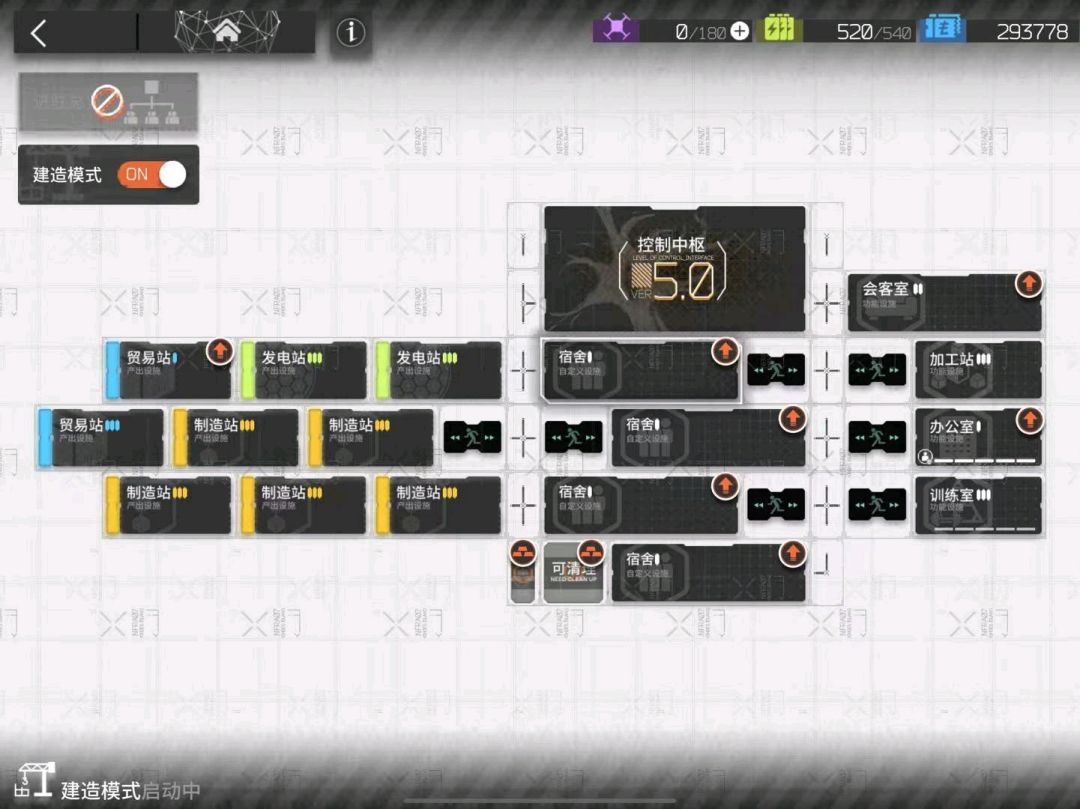1080x809 pixels.
Task: Upgrade the 会客室 via its orange arrow
Action: pyautogui.click(x=1028, y=283)
